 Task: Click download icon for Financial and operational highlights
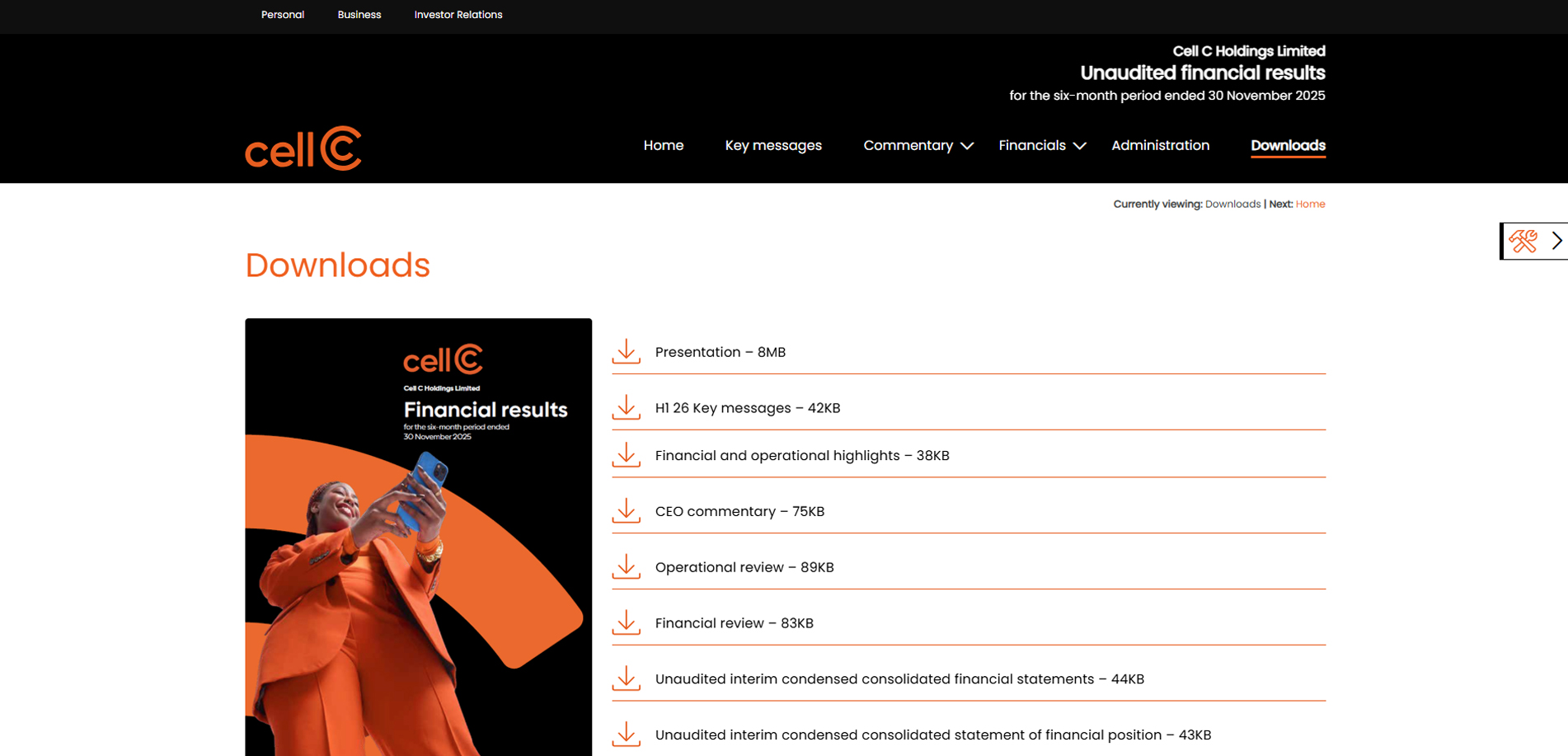(627, 455)
